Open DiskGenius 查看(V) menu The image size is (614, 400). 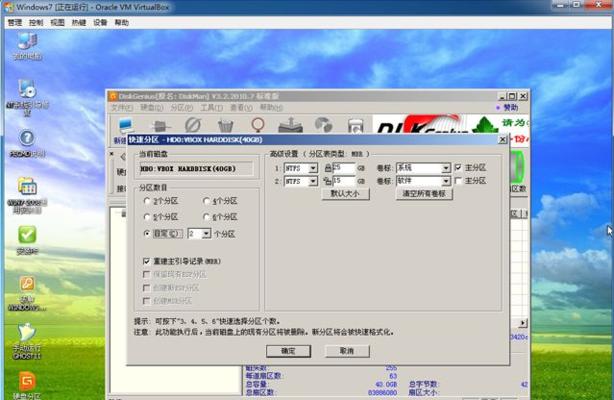[x=241, y=107]
